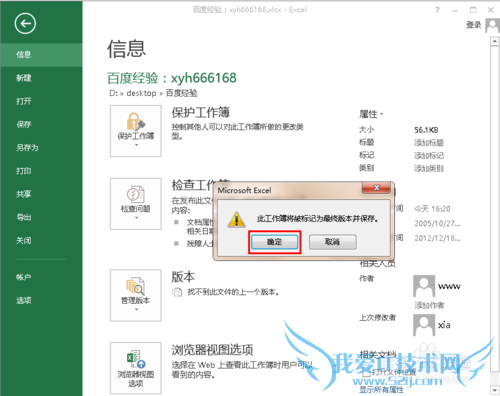
Task: Click the dialog message 此工作簿将被标记为最终版本并保存
Action: click(x=317, y=219)
